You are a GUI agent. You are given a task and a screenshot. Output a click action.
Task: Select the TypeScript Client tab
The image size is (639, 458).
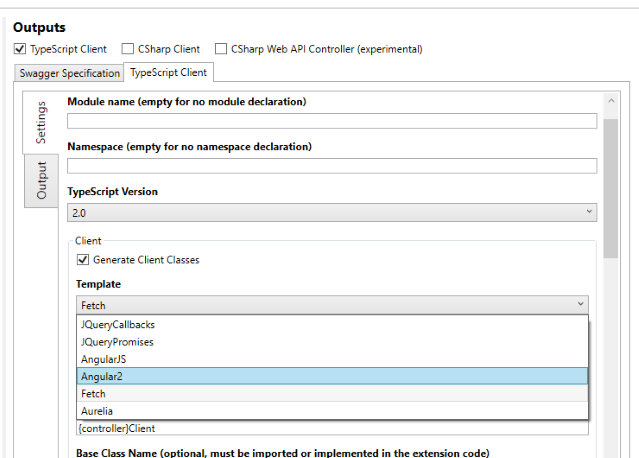click(x=168, y=73)
